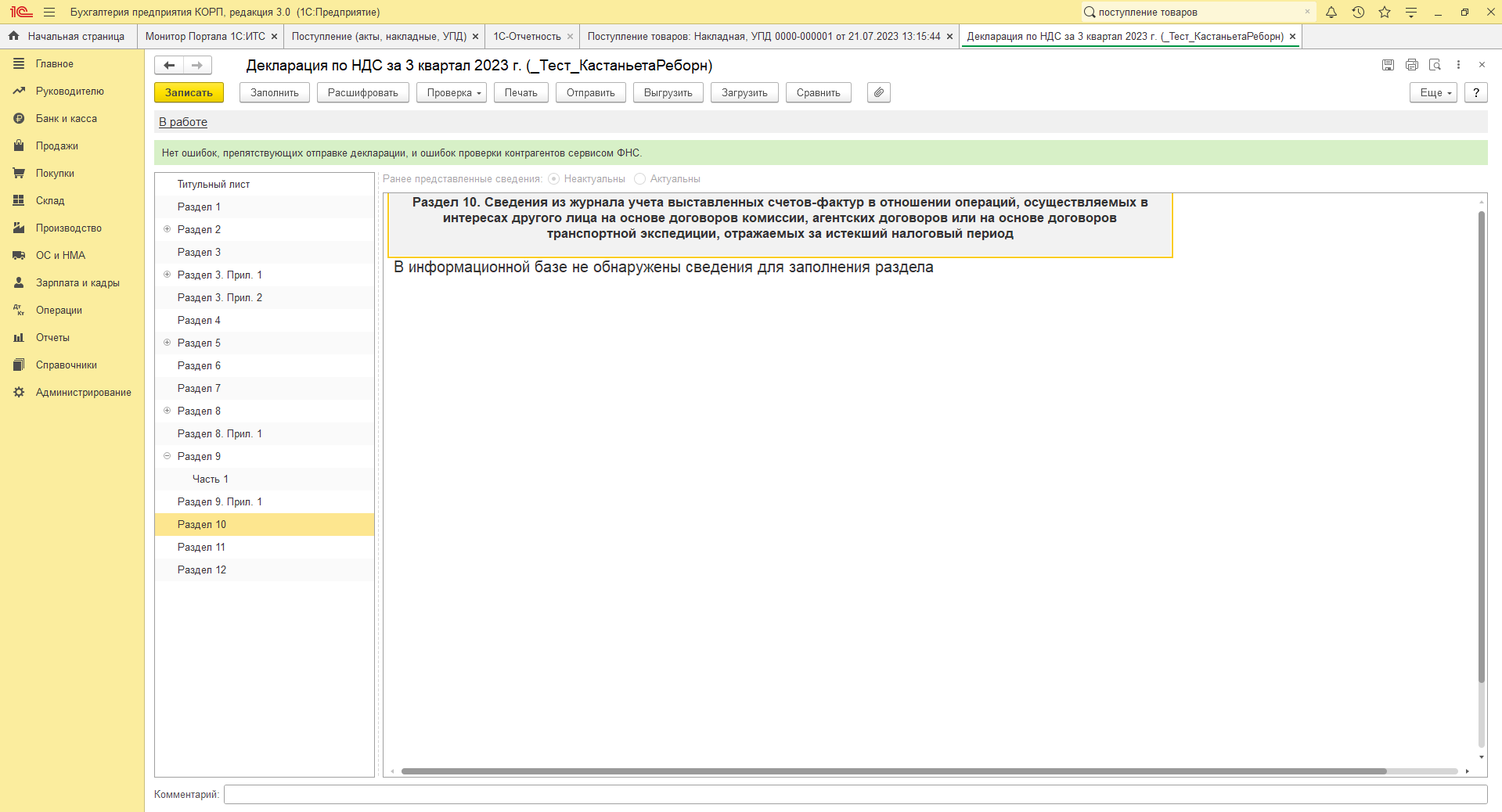
Task: Open Зарплата и кадры section
Action: coord(72,283)
